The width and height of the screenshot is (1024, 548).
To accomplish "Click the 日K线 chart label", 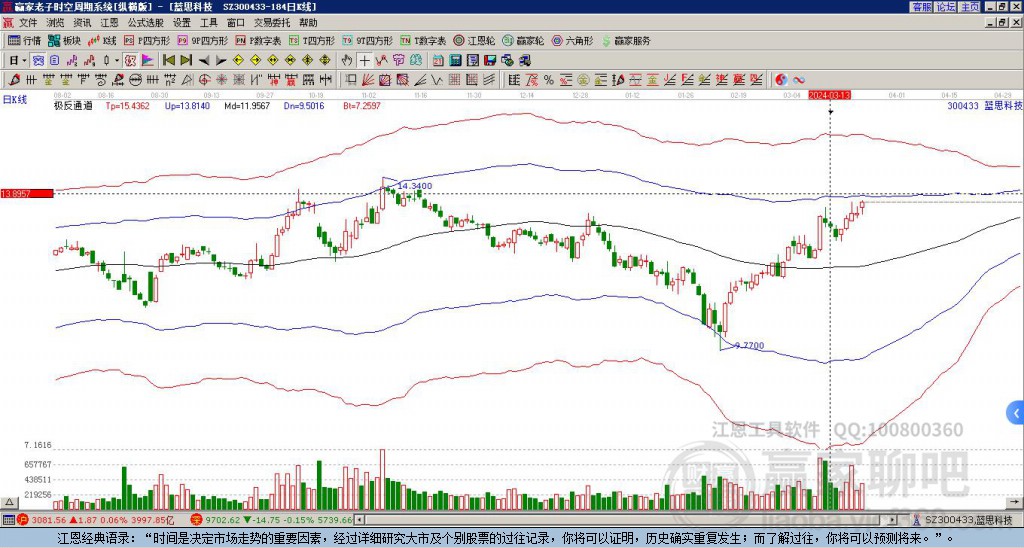I will point(15,100).
